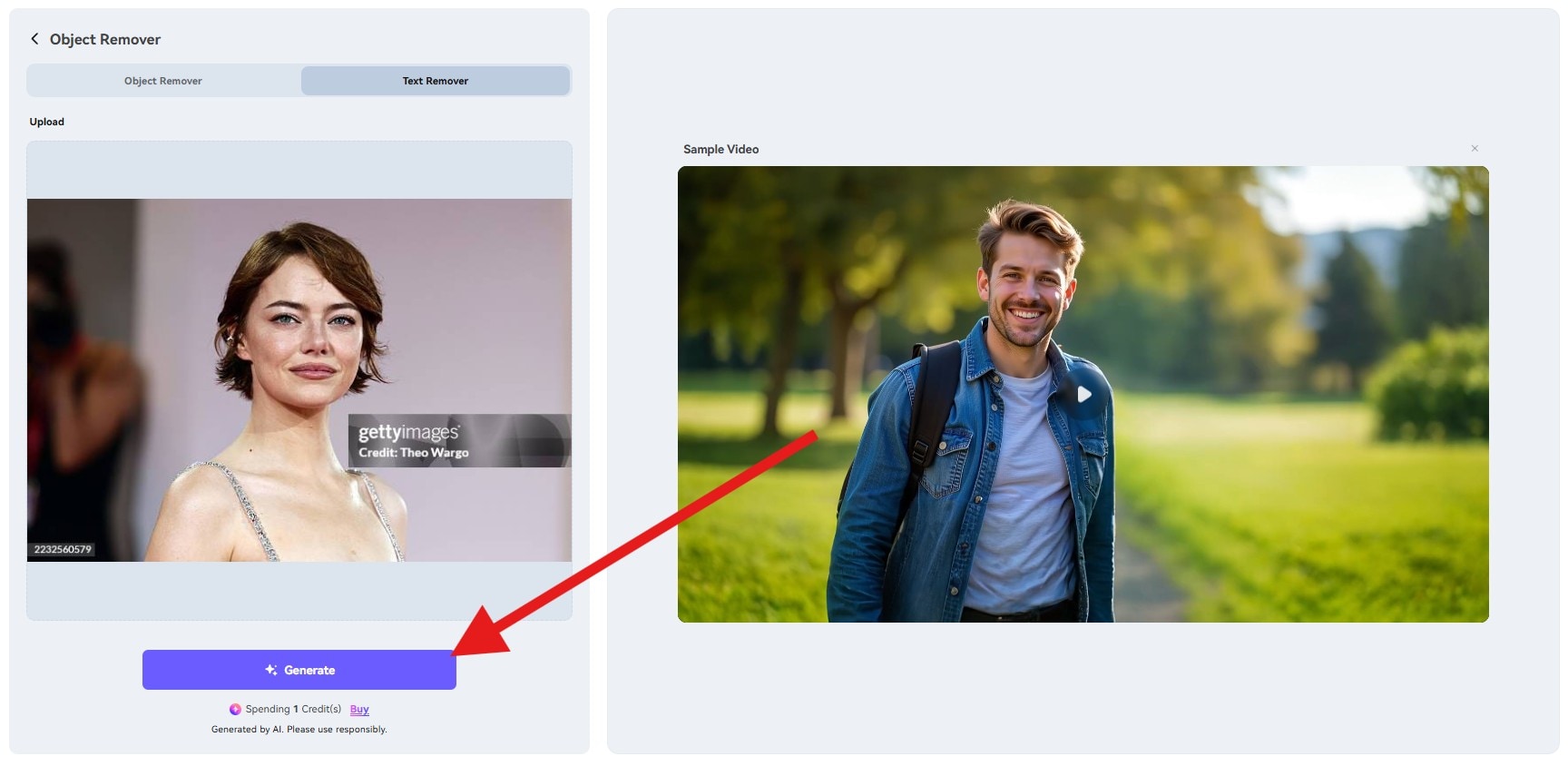The width and height of the screenshot is (1568, 766).
Task: Click the 'Sample Video' heading
Action: pyautogui.click(x=720, y=149)
